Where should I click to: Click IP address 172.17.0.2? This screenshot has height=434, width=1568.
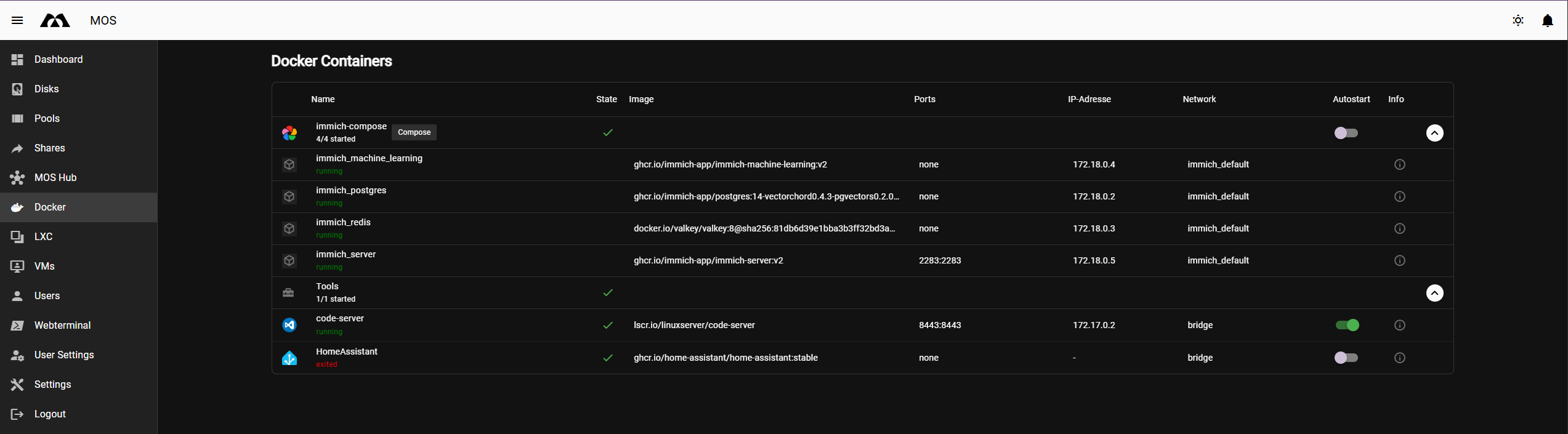pyautogui.click(x=1094, y=325)
